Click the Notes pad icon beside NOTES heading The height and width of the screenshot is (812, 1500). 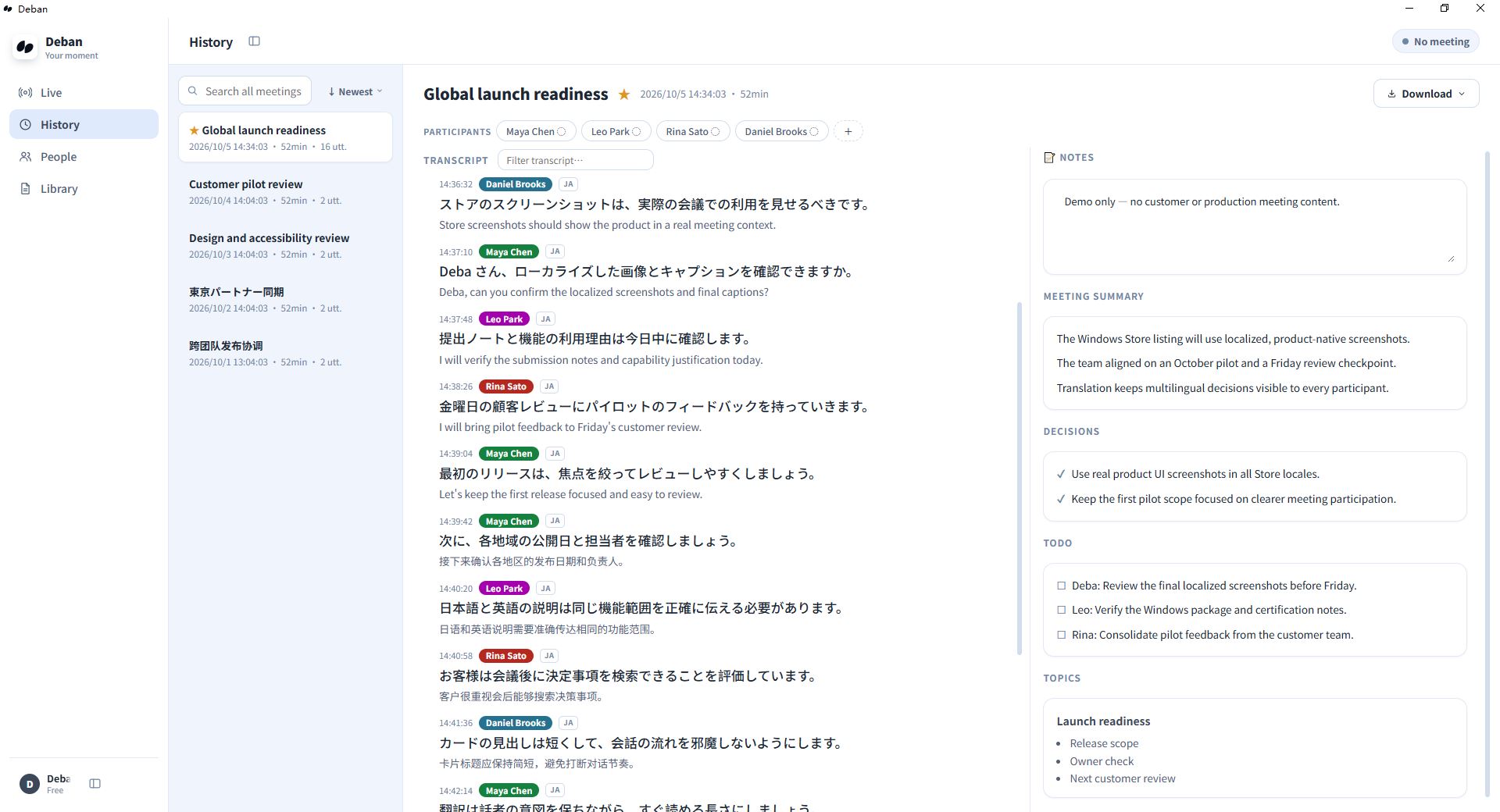(1049, 158)
